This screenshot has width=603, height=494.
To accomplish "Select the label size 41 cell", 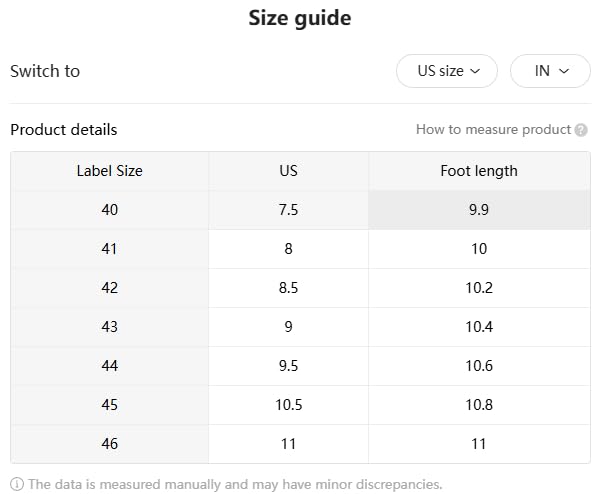I will (x=110, y=249).
